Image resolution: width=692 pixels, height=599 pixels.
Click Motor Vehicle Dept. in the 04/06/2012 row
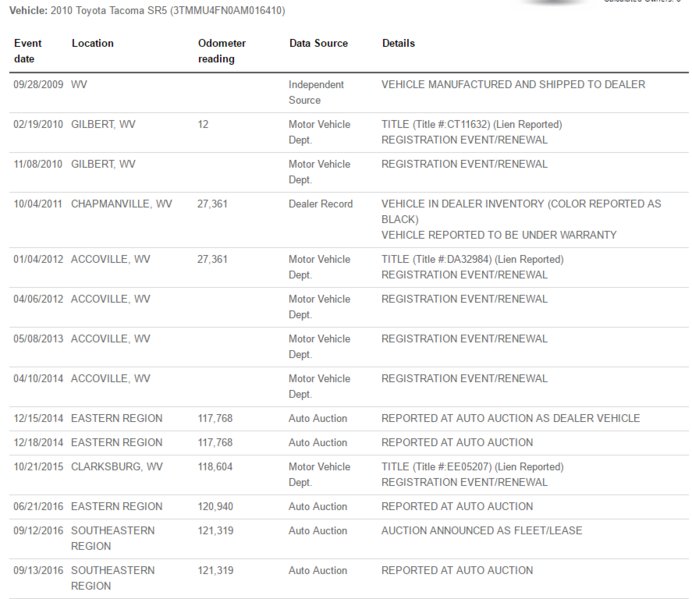point(319,307)
